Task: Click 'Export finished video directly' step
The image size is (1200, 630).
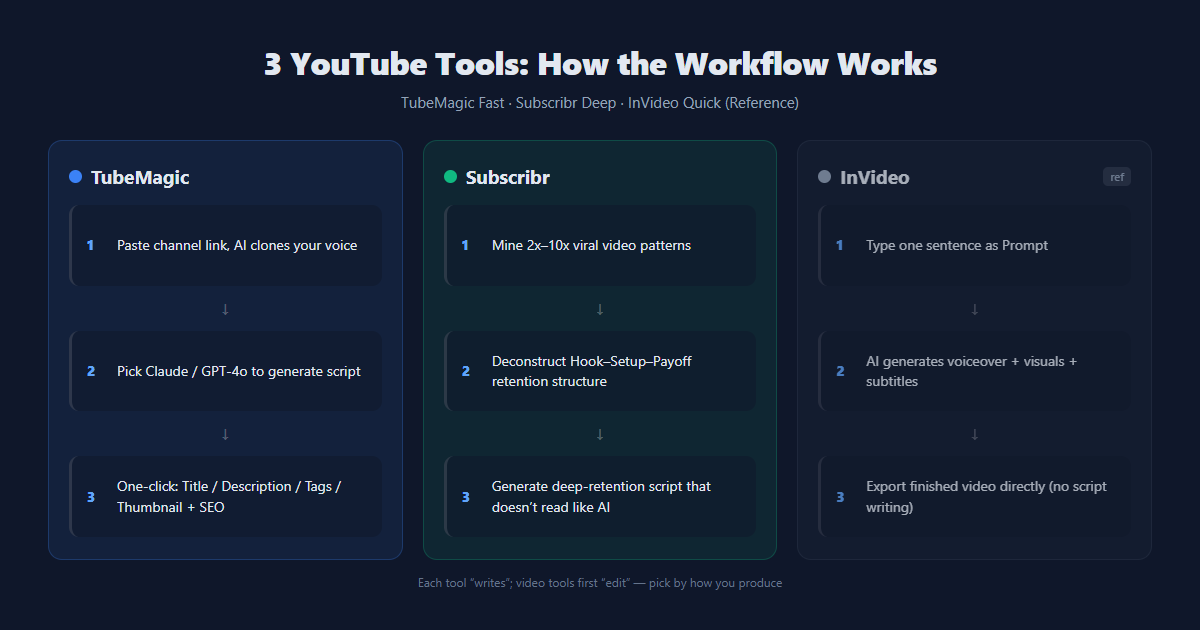Action: (x=975, y=497)
